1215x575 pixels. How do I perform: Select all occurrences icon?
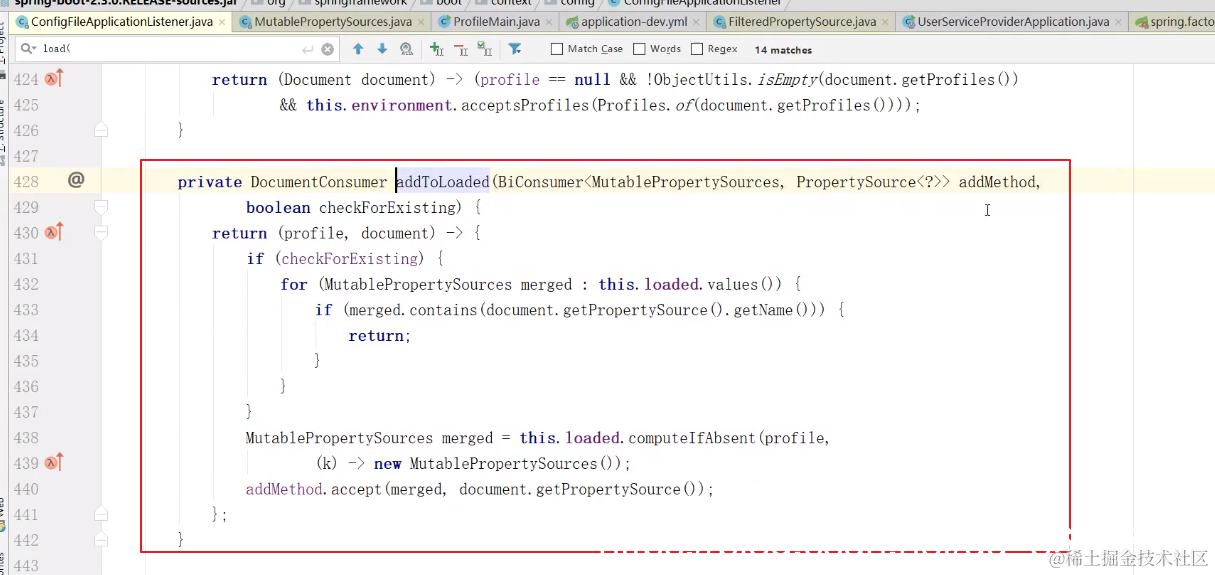tap(485, 49)
